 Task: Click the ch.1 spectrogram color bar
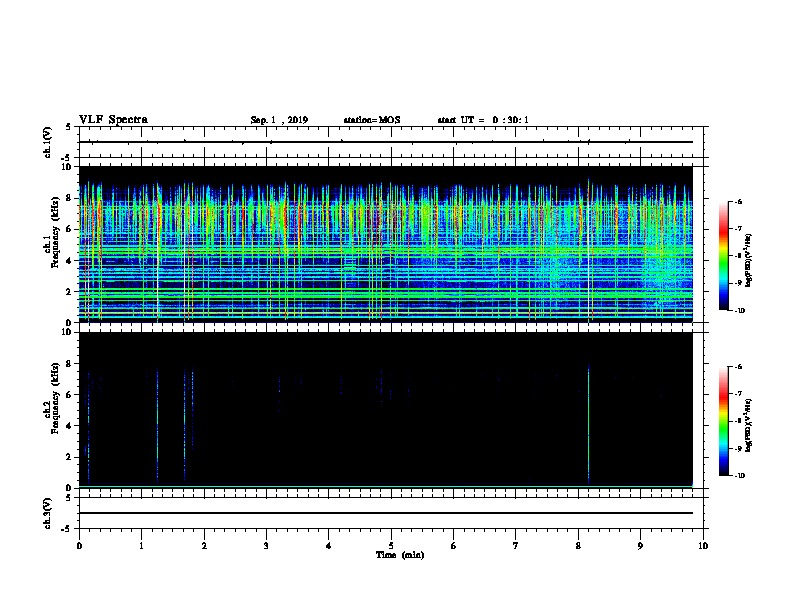coord(723,256)
